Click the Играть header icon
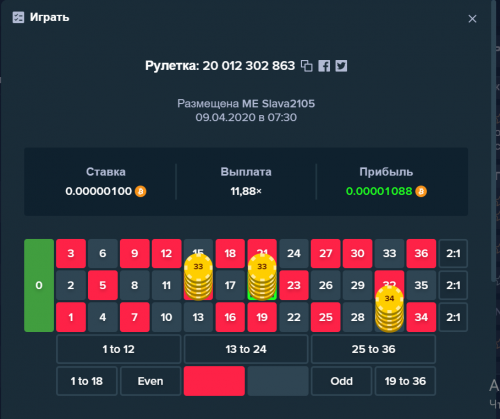The image size is (500, 419). (x=18, y=17)
